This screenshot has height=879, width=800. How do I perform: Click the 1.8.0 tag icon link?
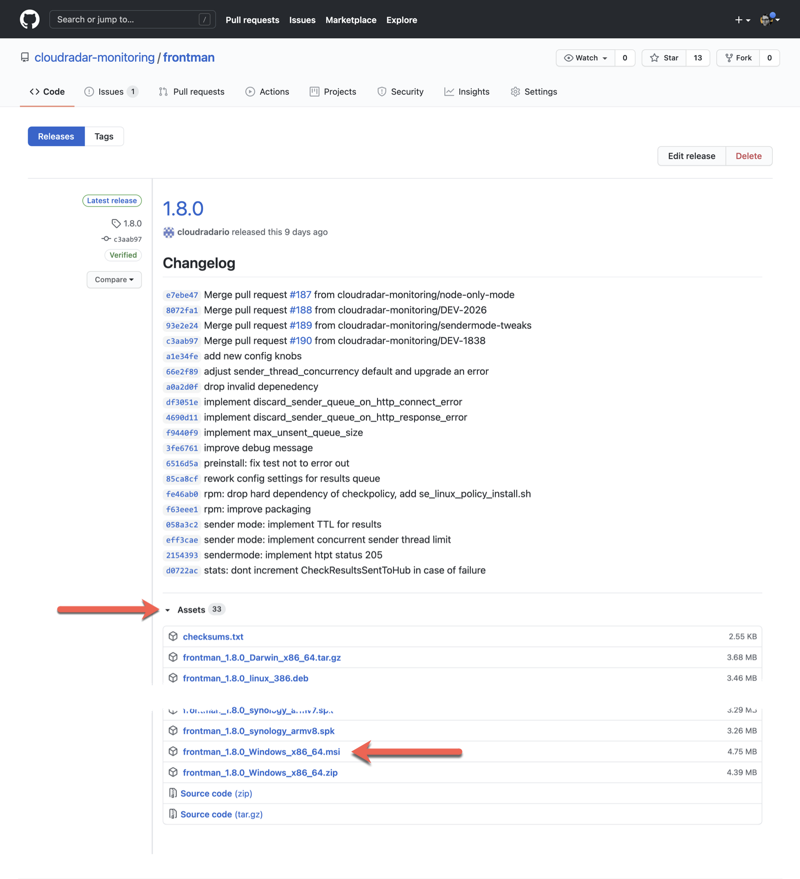[127, 224]
